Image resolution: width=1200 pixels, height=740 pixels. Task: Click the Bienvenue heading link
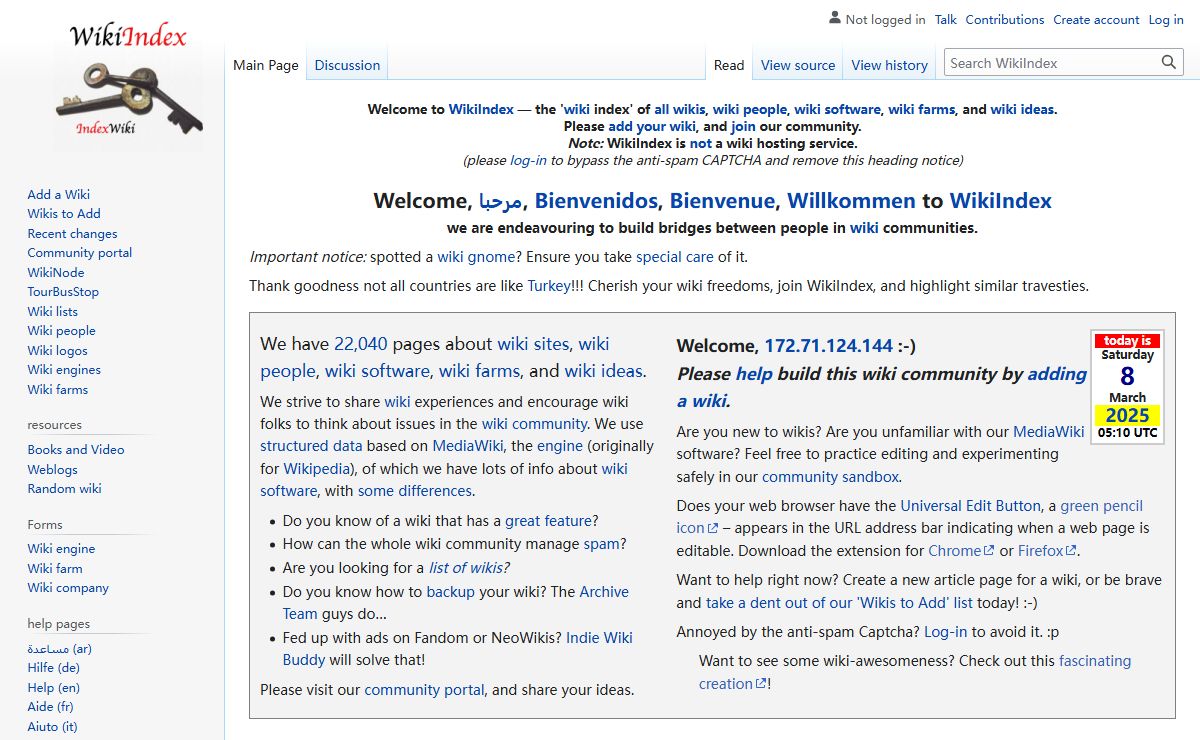tap(722, 200)
